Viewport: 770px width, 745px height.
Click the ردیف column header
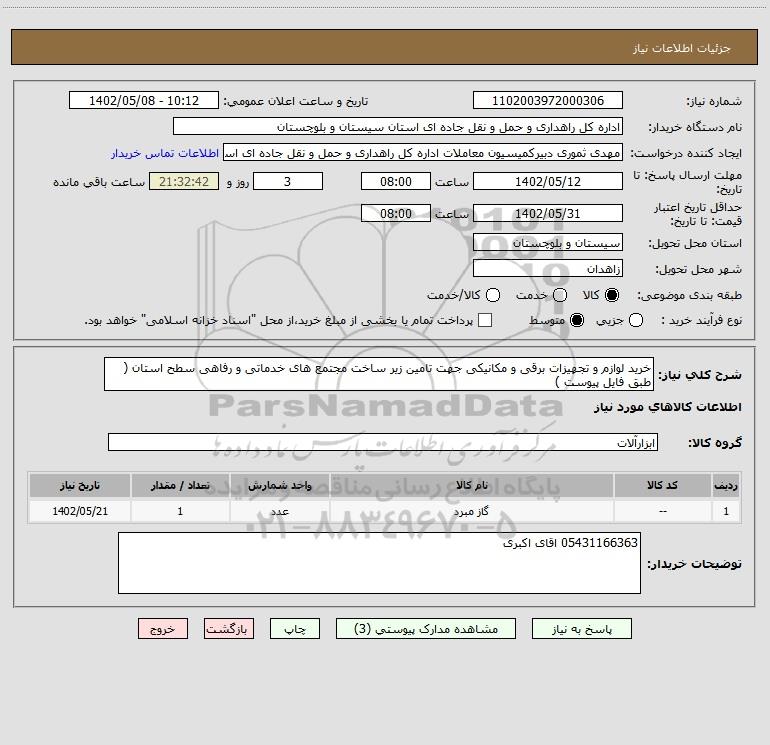726,485
